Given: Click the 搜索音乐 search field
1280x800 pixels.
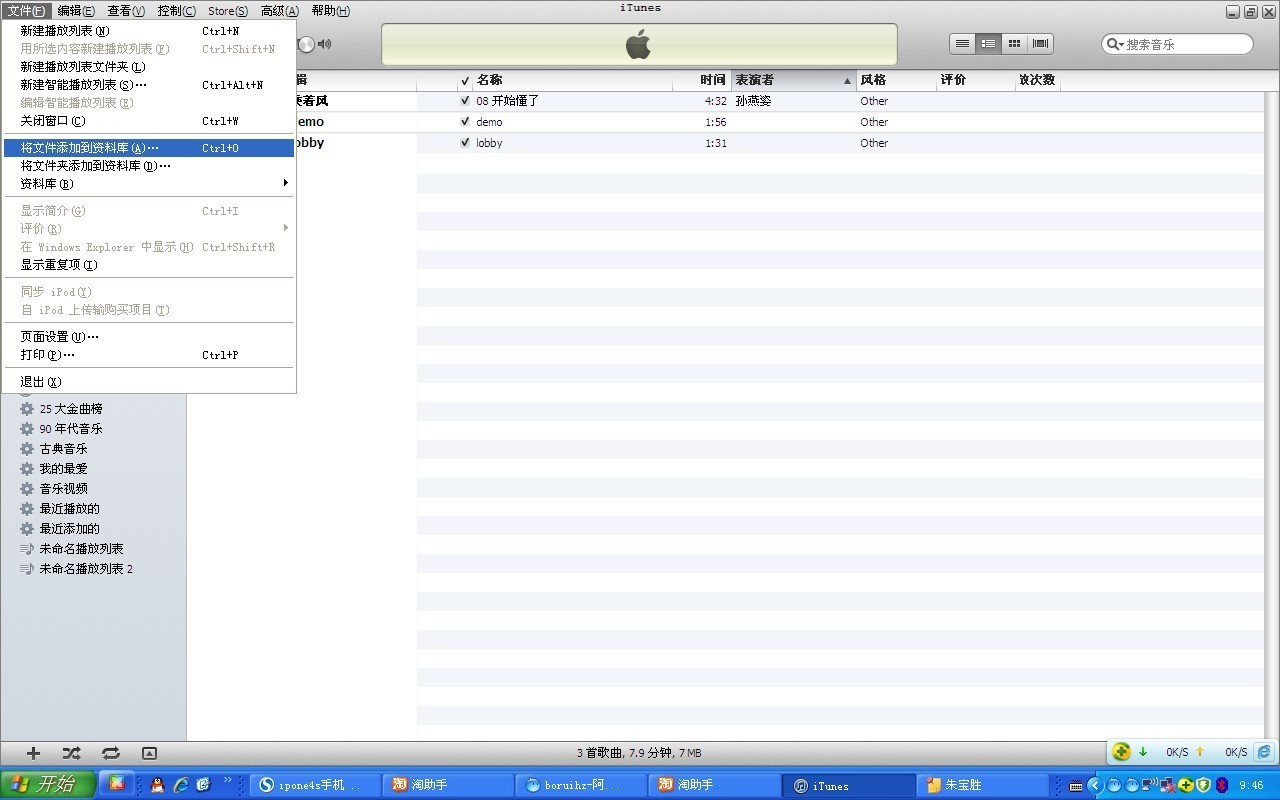Looking at the screenshot, I should coord(1186,44).
